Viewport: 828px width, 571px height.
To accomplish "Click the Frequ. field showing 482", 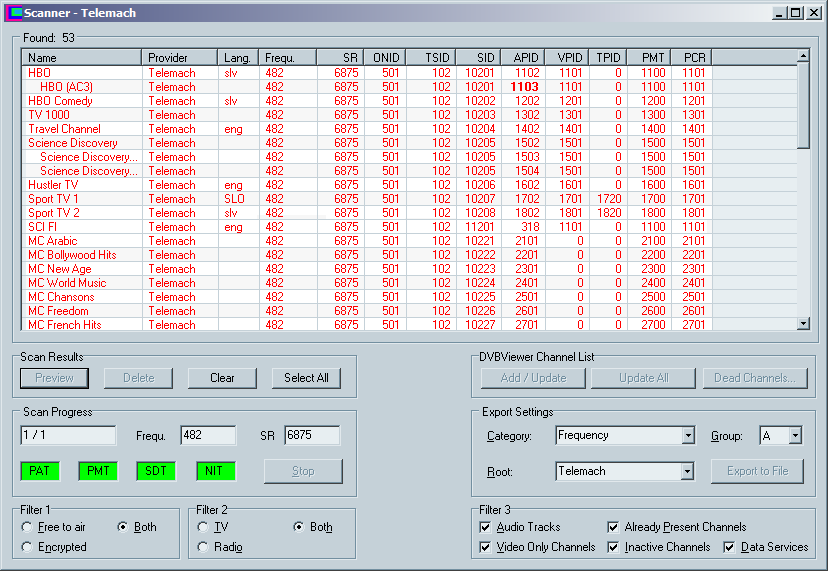I will tap(208, 435).
